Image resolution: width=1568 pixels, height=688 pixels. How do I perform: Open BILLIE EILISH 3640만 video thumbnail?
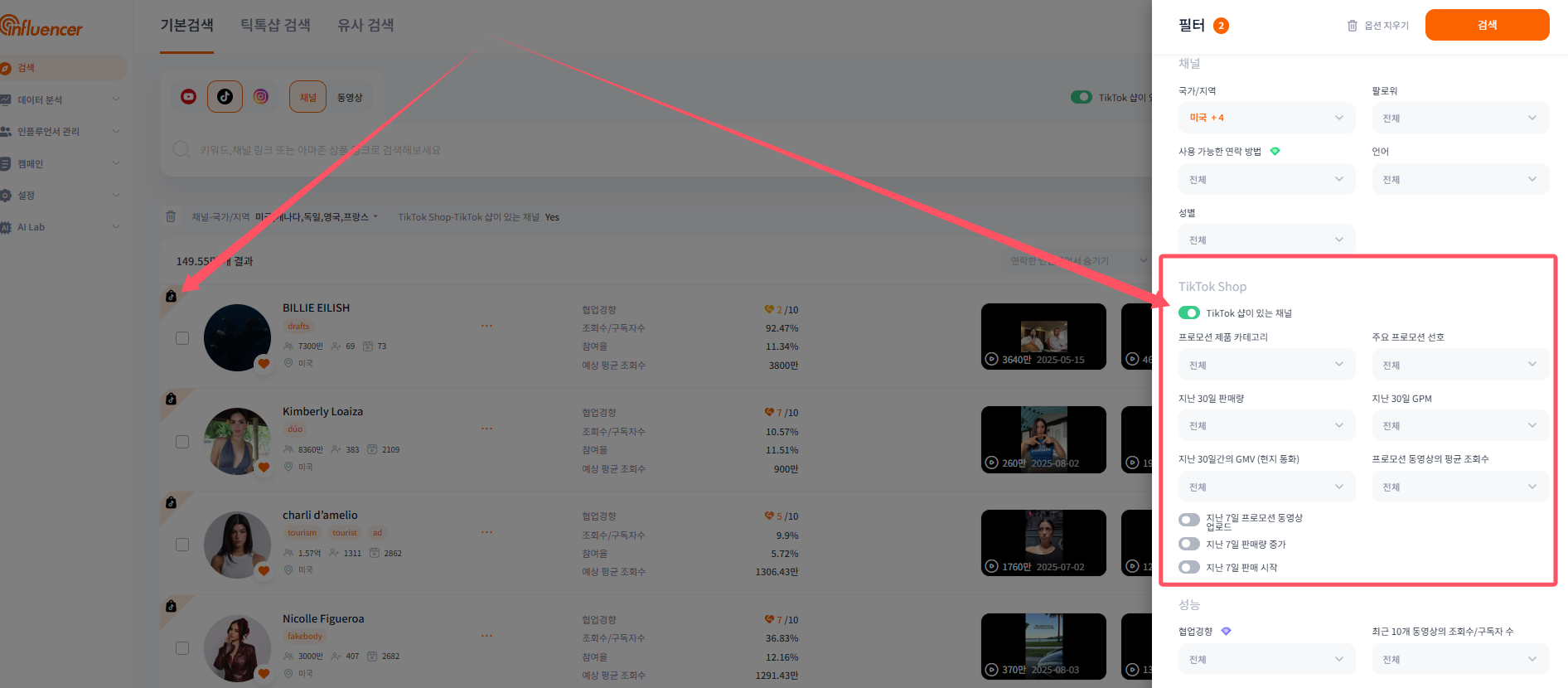(x=1043, y=337)
